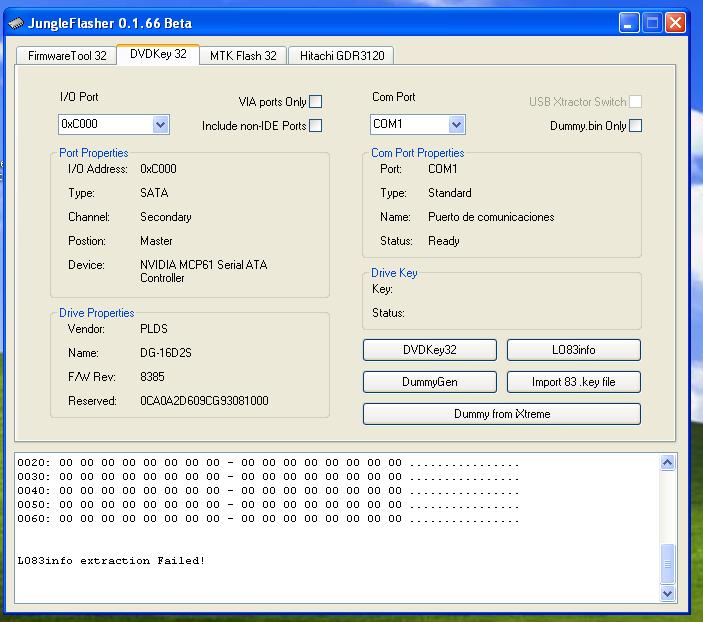Run the DummyGen button
The width and height of the screenshot is (703, 622).
point(429,382)
